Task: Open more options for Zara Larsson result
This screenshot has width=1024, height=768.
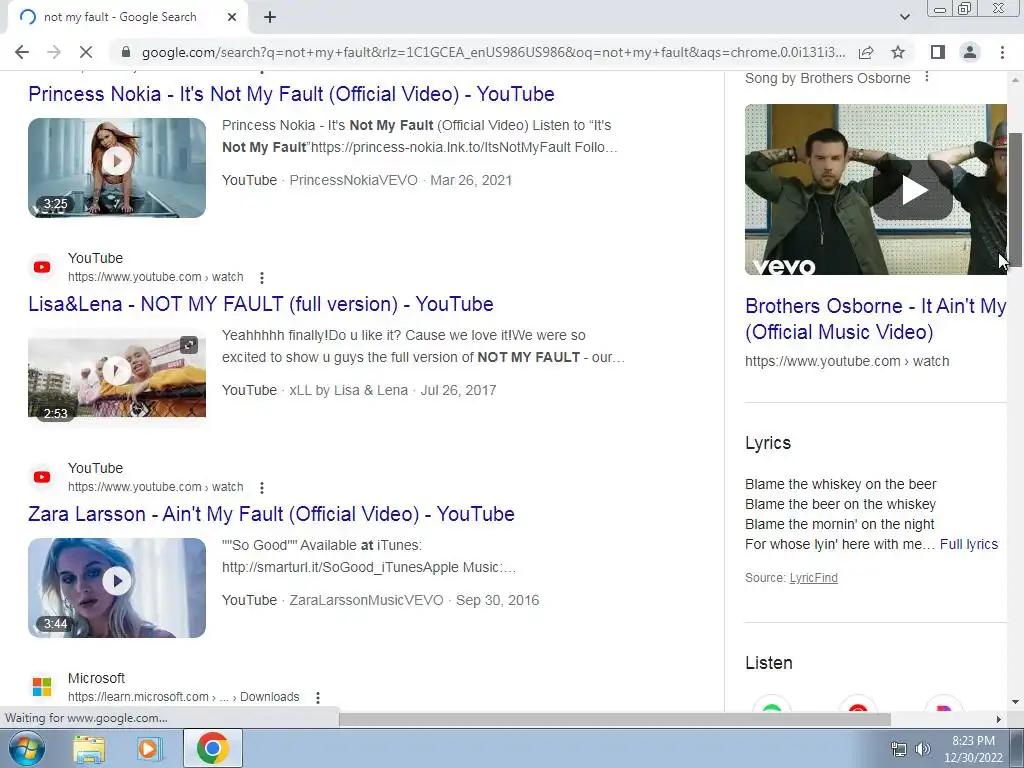Action: click(262, 488)
